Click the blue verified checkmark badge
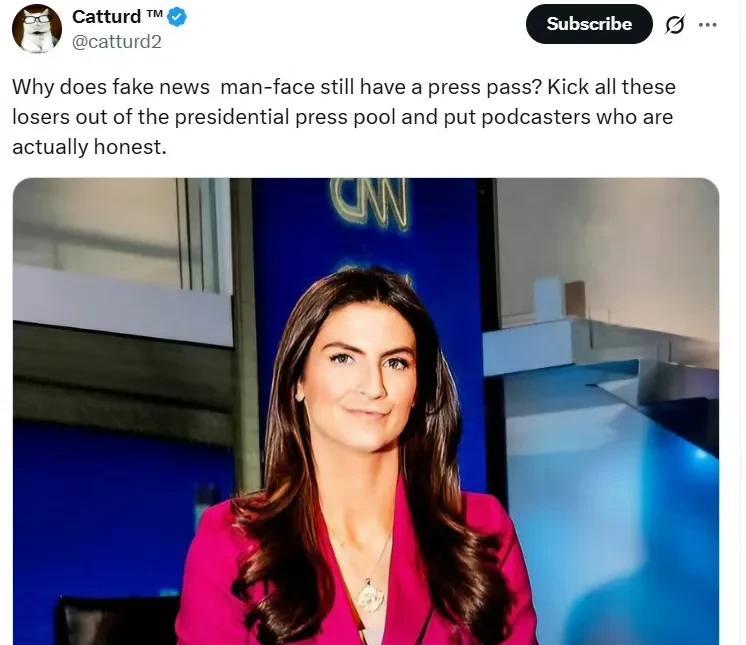The height and width of the screenshot is (645, 746). (177, 18)
